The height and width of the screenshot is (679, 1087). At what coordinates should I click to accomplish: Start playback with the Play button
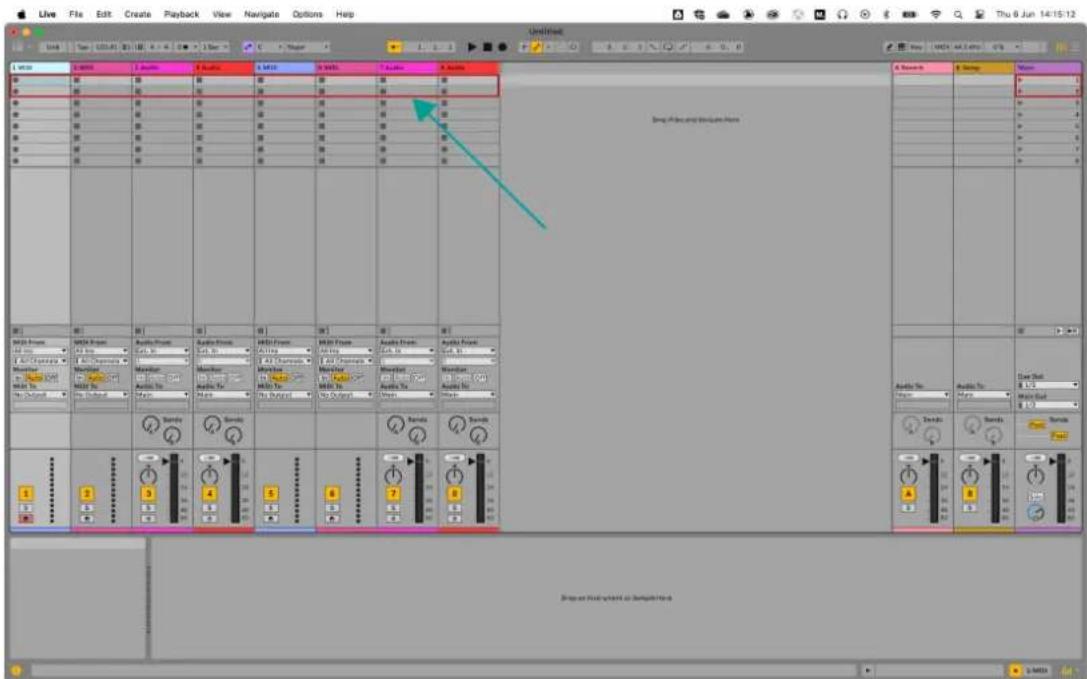pyautogui.click(x=472, y=46)
